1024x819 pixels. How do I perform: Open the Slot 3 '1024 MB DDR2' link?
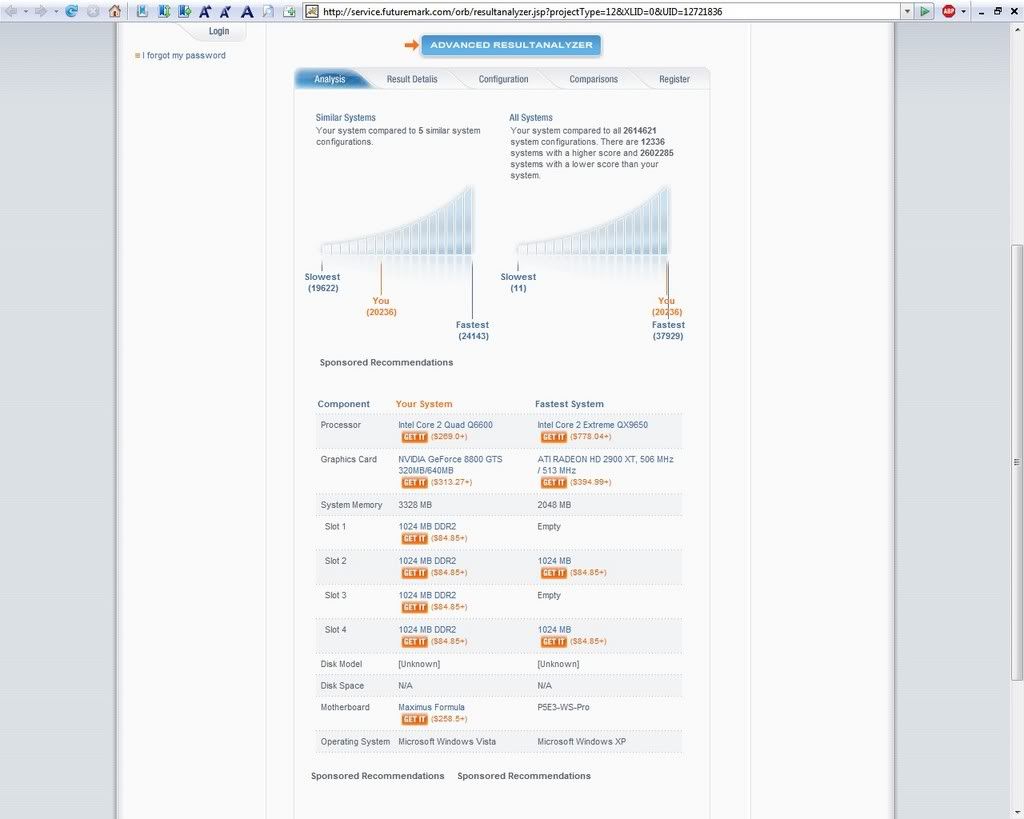pyautogui.click(x=427, y=596)
